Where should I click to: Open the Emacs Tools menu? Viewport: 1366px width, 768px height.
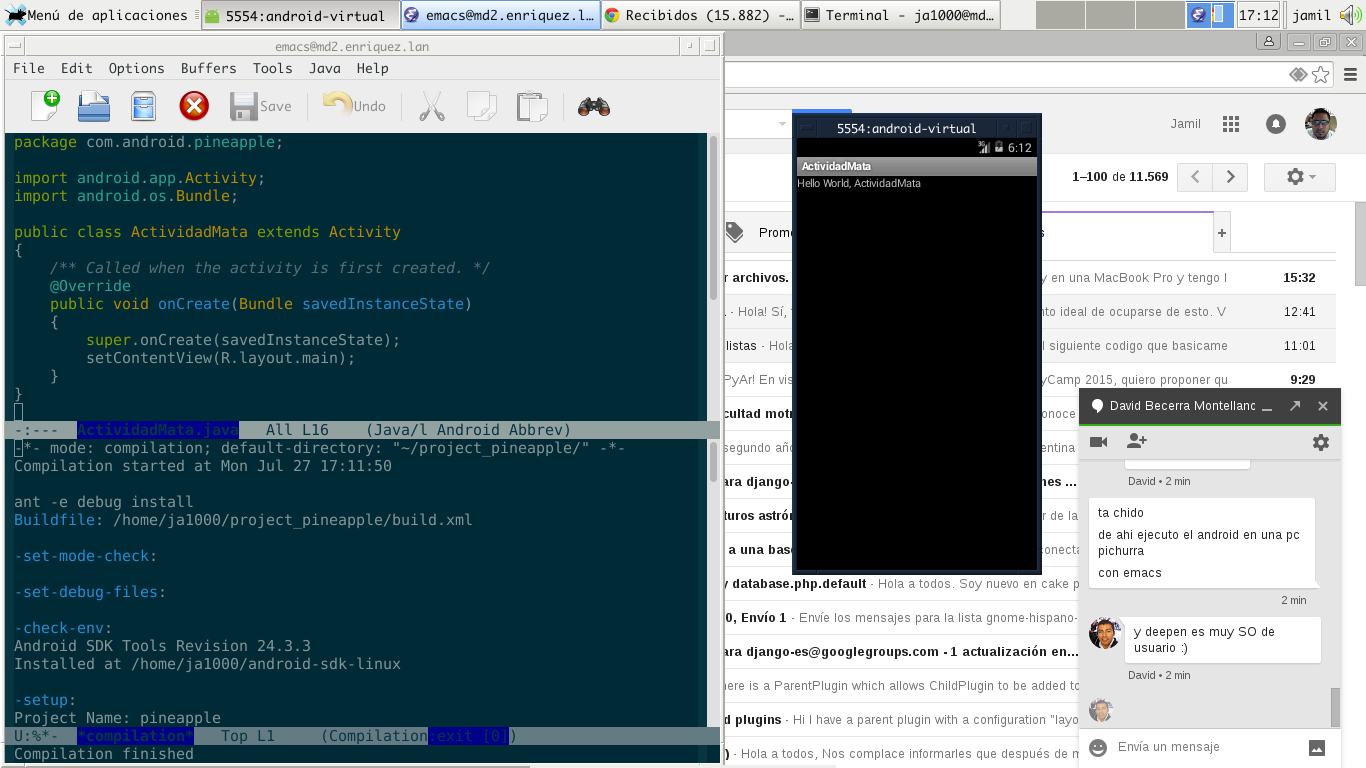pos(272,68)
